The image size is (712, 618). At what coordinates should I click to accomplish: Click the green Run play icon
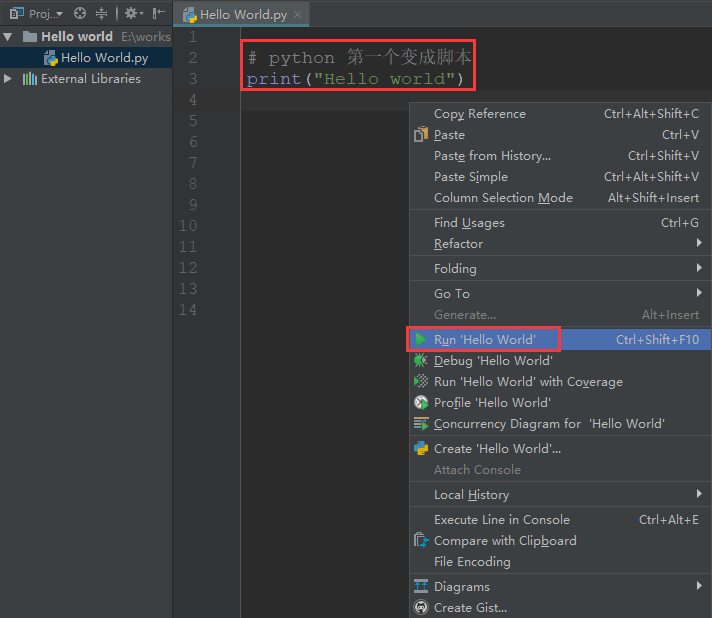[421, 339]
